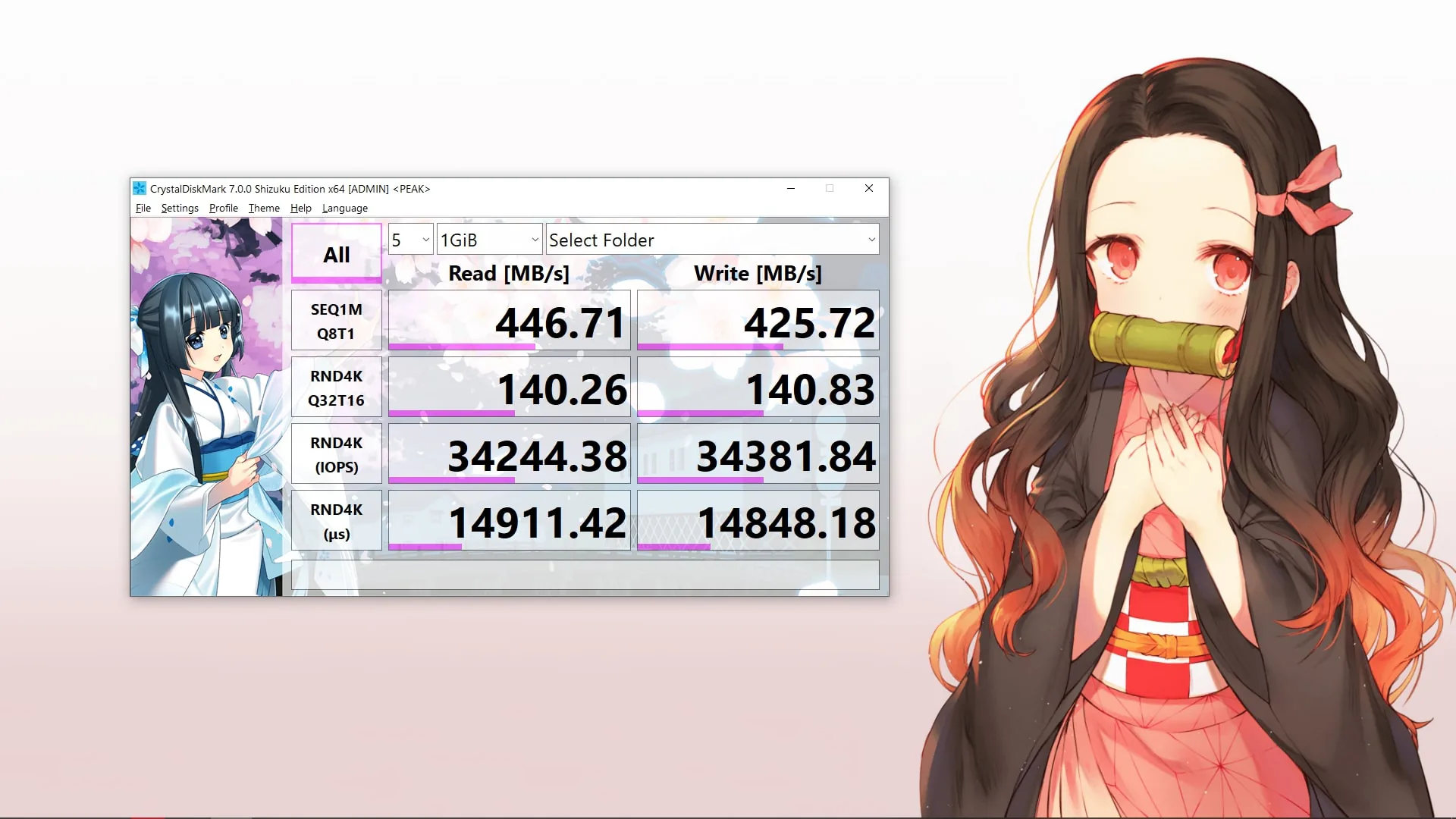The image size is (1456, 819).
Task: Start the SEQ1M Q8T1 test
Action: 337,320
